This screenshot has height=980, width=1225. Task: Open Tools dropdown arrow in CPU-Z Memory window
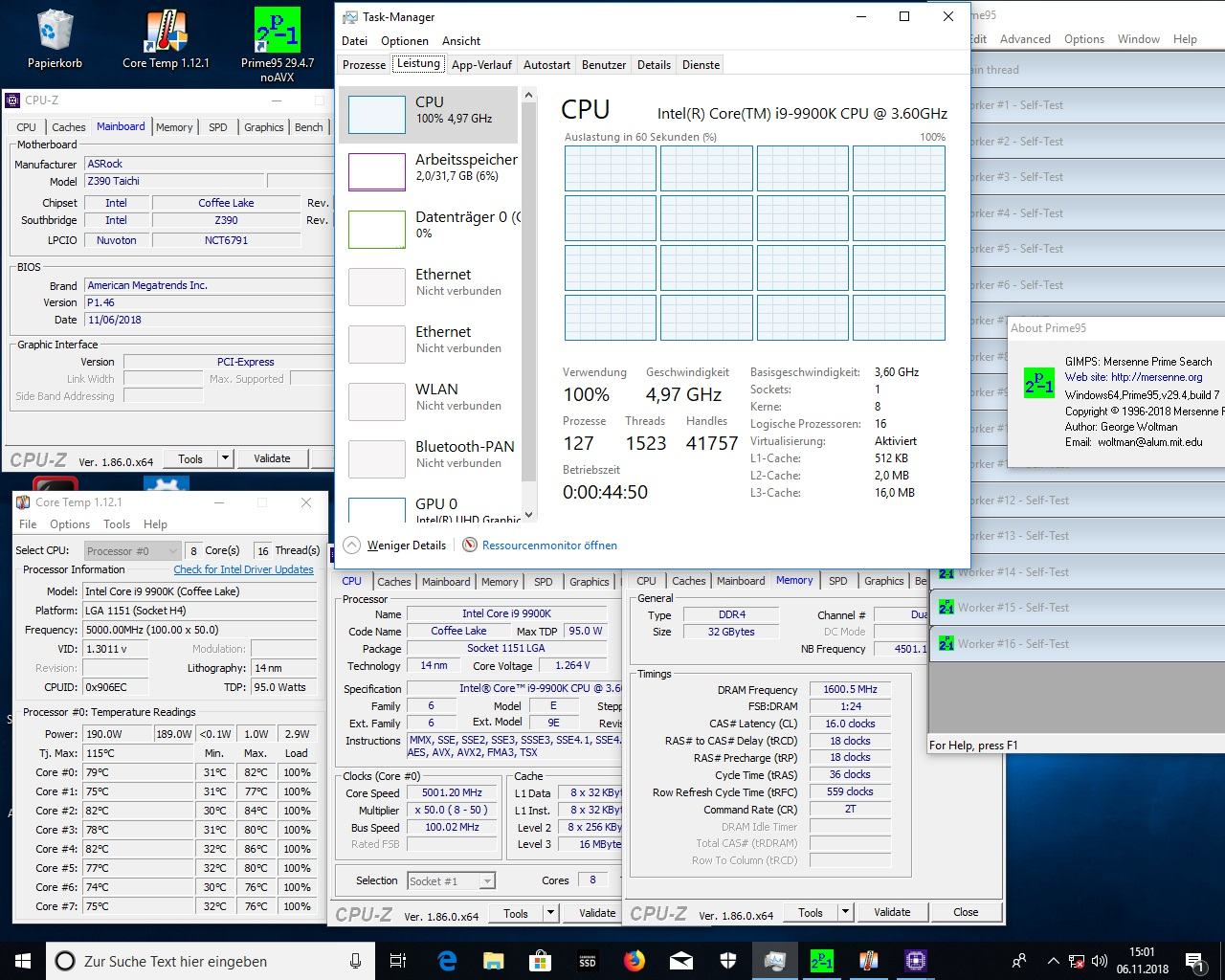pyautogui.click(x=845, y=912)
